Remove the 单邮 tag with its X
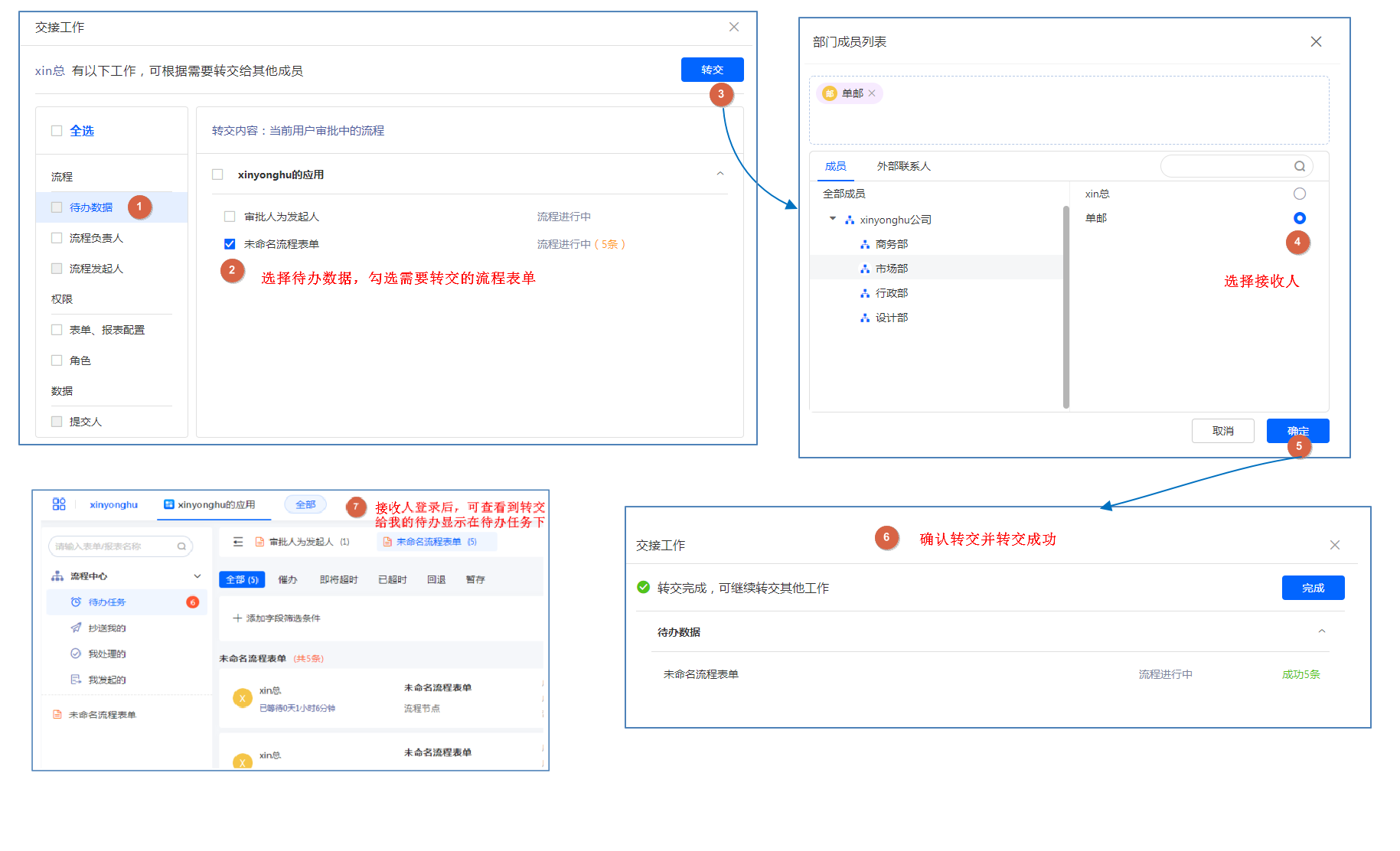 pos(872,93)
